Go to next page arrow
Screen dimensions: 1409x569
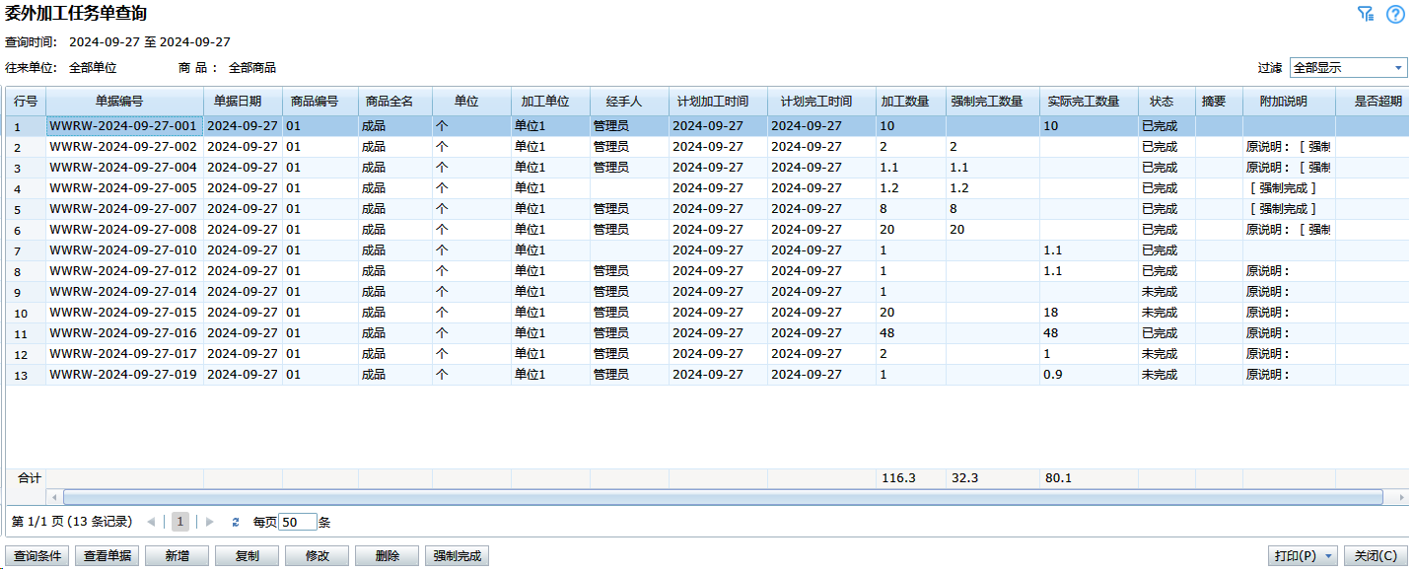point(210,522)
